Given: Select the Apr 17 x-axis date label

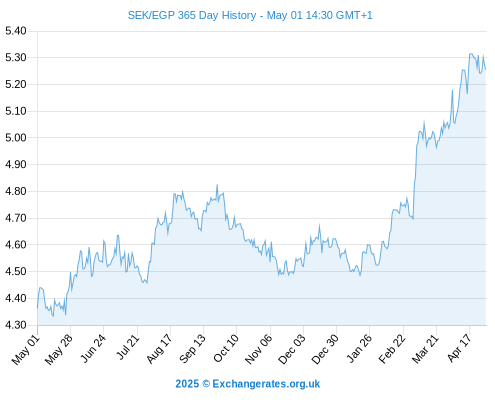Looking at the screenshot, I should pyautogui.click(x=459, y=348).
